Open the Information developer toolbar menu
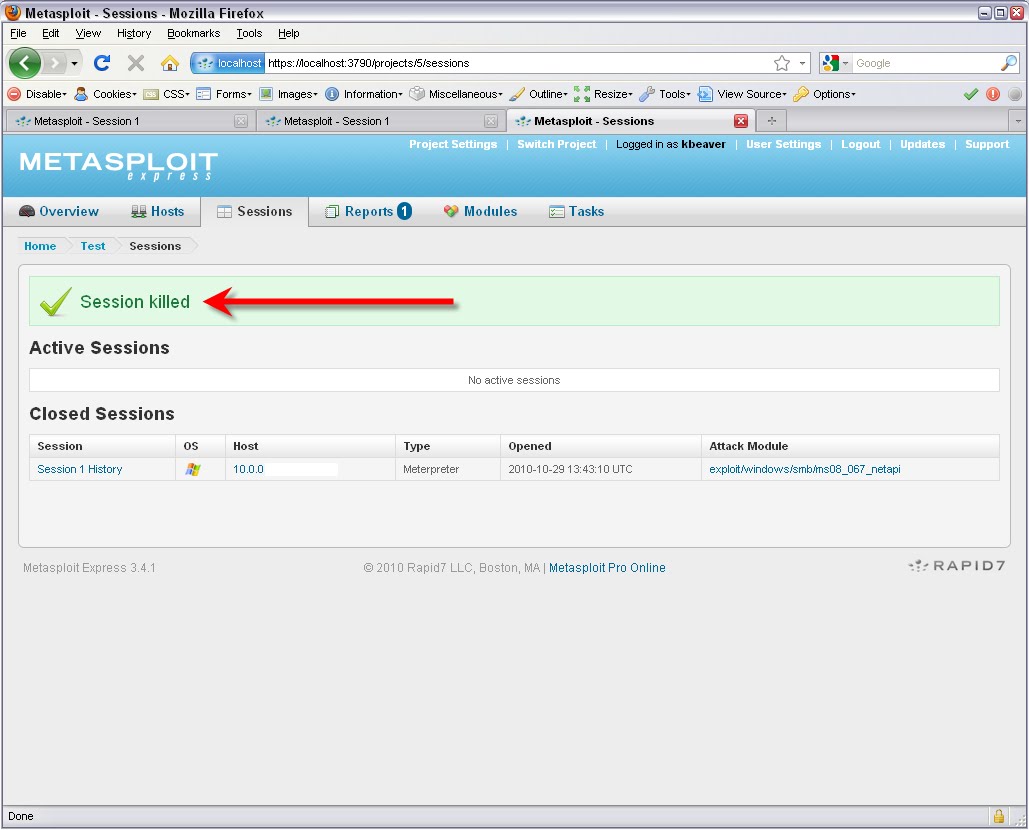The image size is (1029, 830). click(364, 94)
